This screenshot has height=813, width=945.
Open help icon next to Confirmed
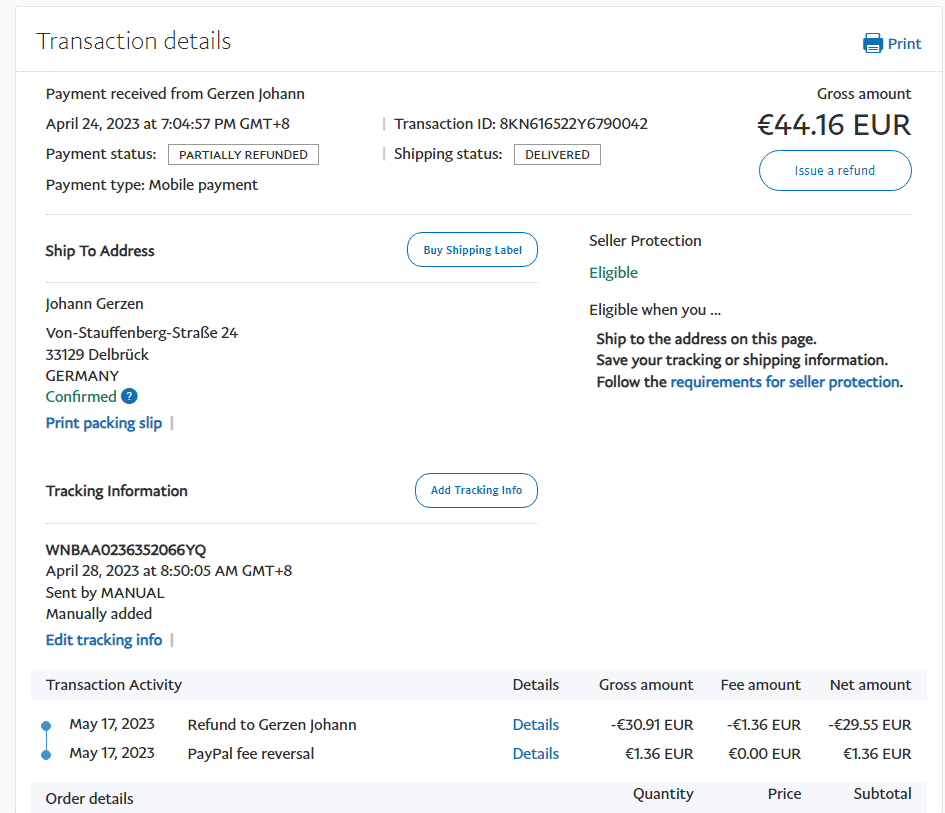click(x=129, y=397)
